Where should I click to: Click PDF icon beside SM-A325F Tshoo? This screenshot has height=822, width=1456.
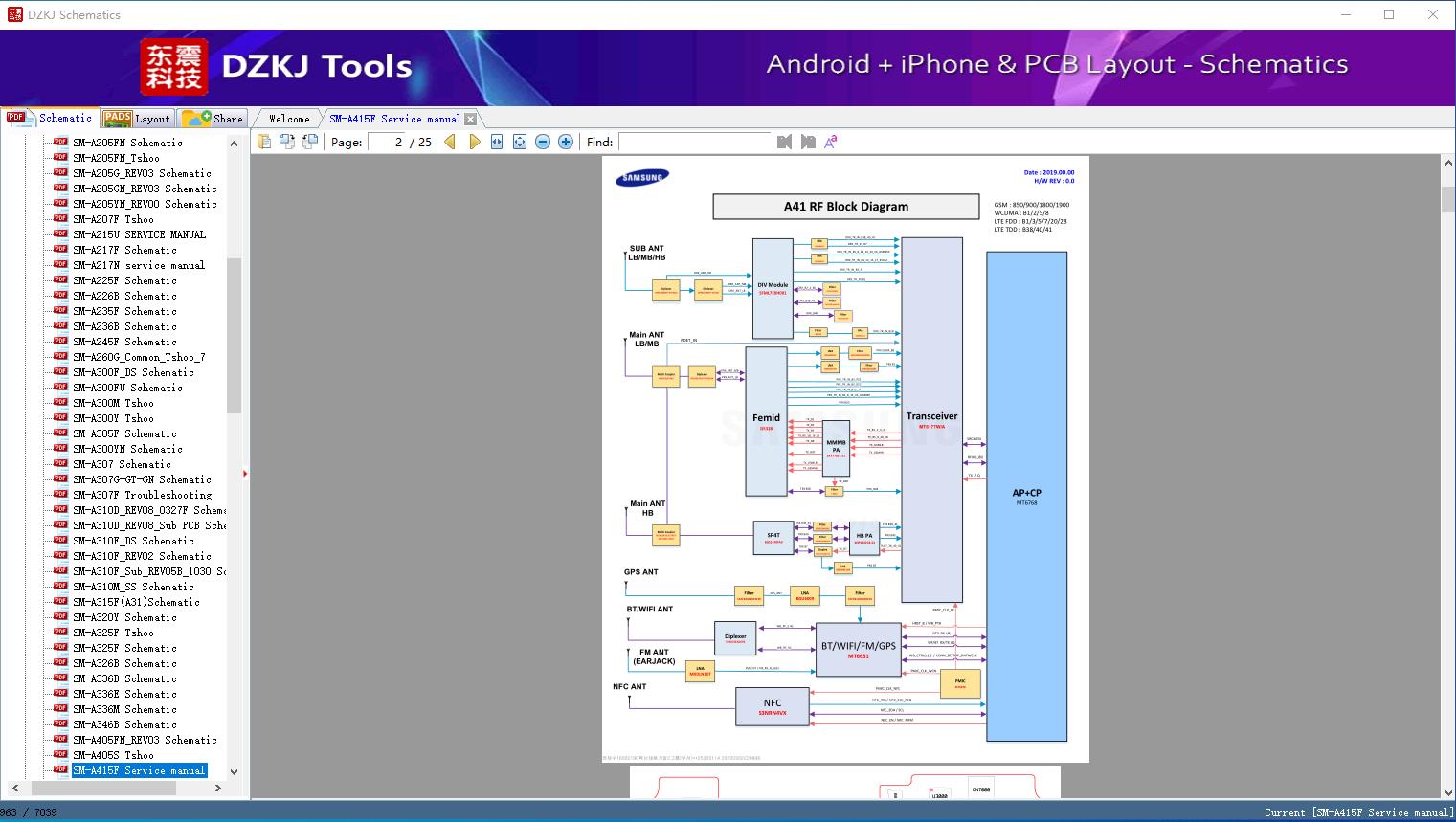60,633
